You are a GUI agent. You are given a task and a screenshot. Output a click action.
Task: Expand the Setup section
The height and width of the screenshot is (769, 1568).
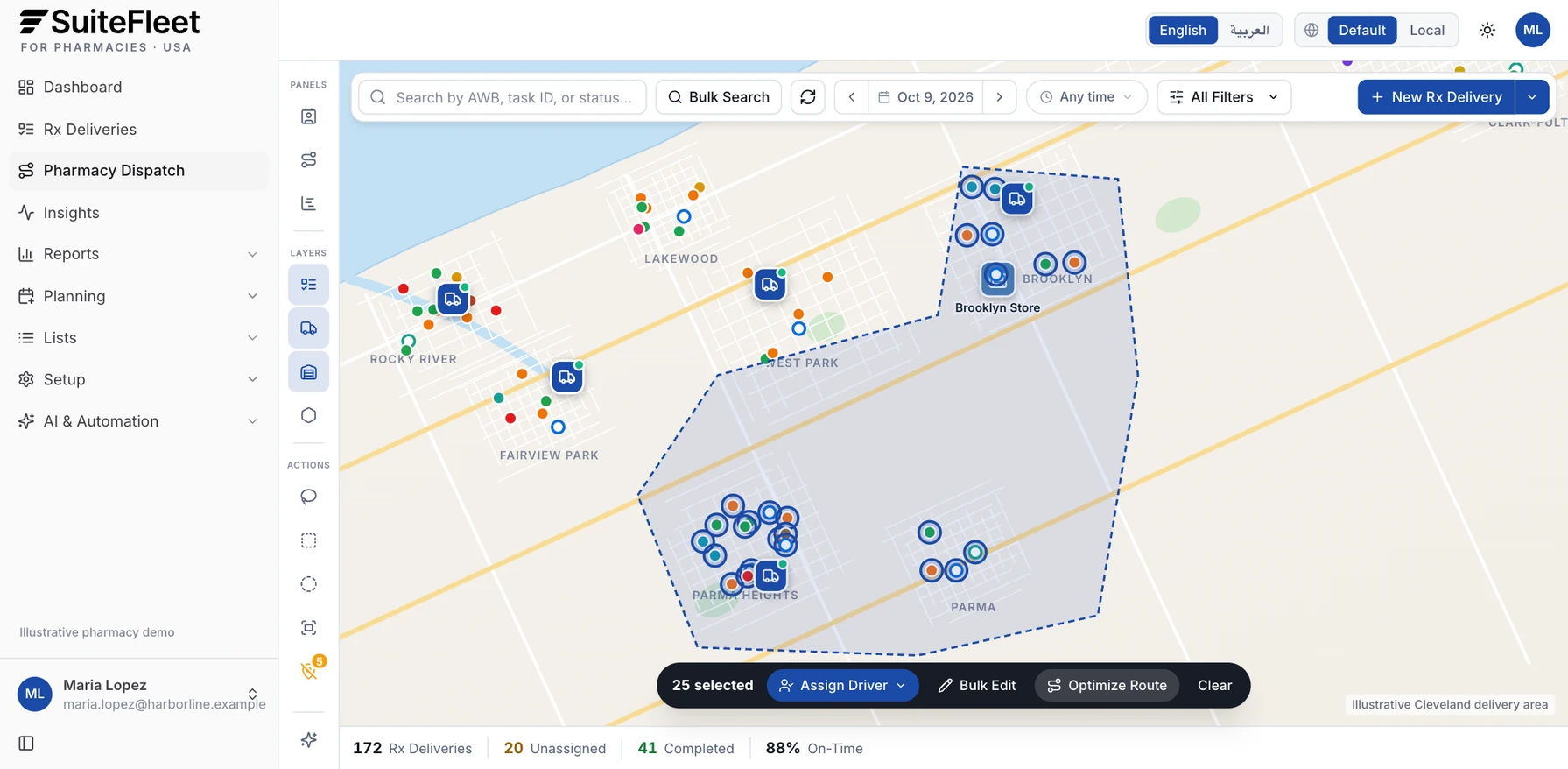pos(139,379)
